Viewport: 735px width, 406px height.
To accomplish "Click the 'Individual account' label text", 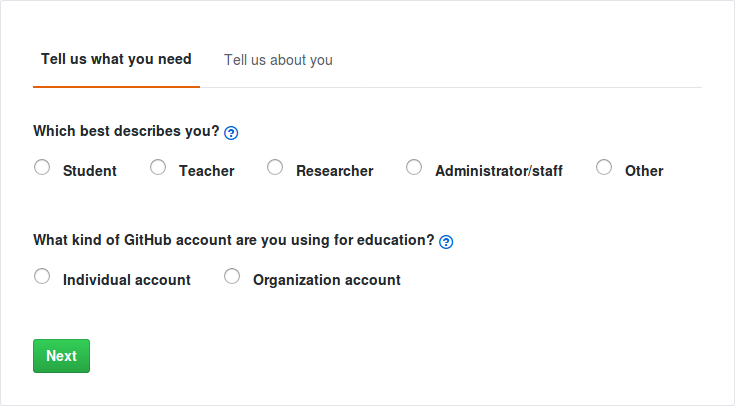I will [x=127, y=280].
